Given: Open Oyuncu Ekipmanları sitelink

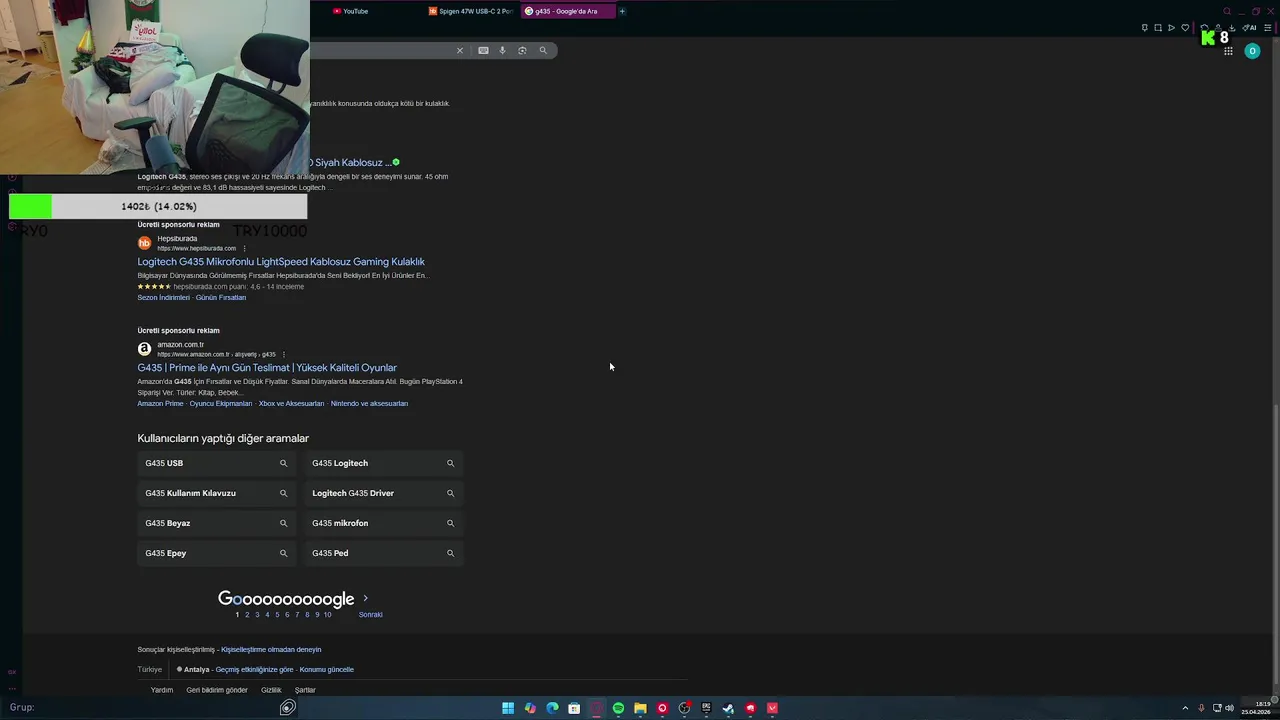Looking at the screenshot, I should 221,404.
